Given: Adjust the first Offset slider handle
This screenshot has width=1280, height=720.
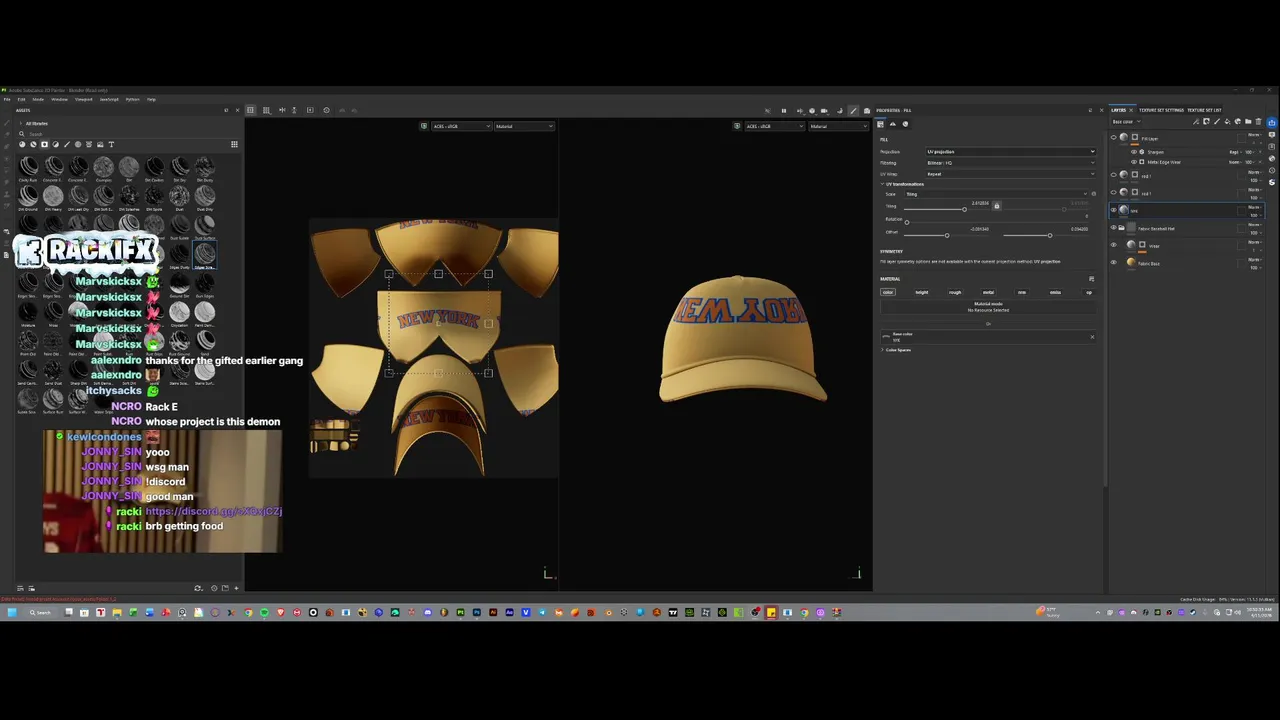Looking at the screenshot, I should coord(947,235).
